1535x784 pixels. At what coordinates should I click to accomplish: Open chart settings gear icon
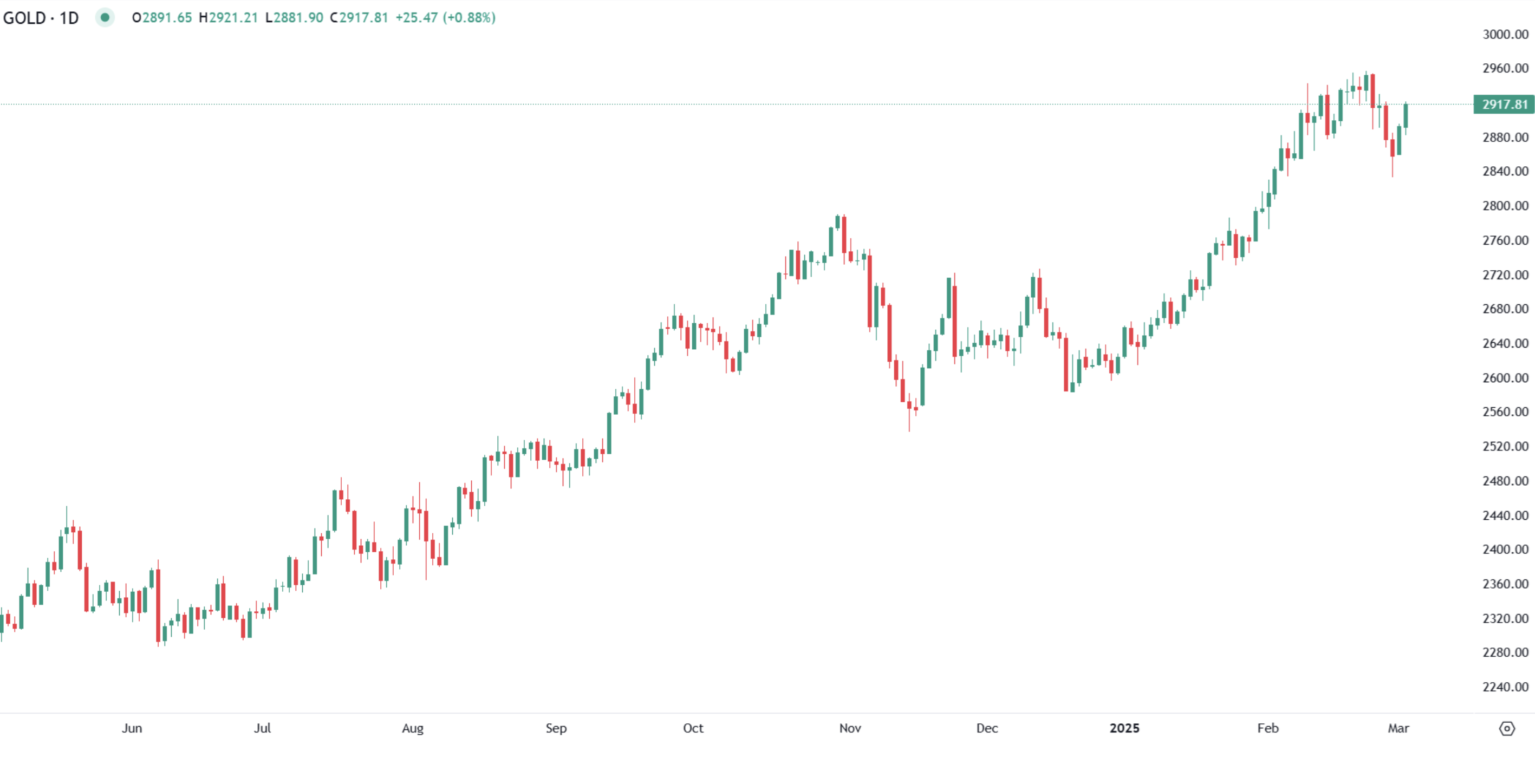1506,728
